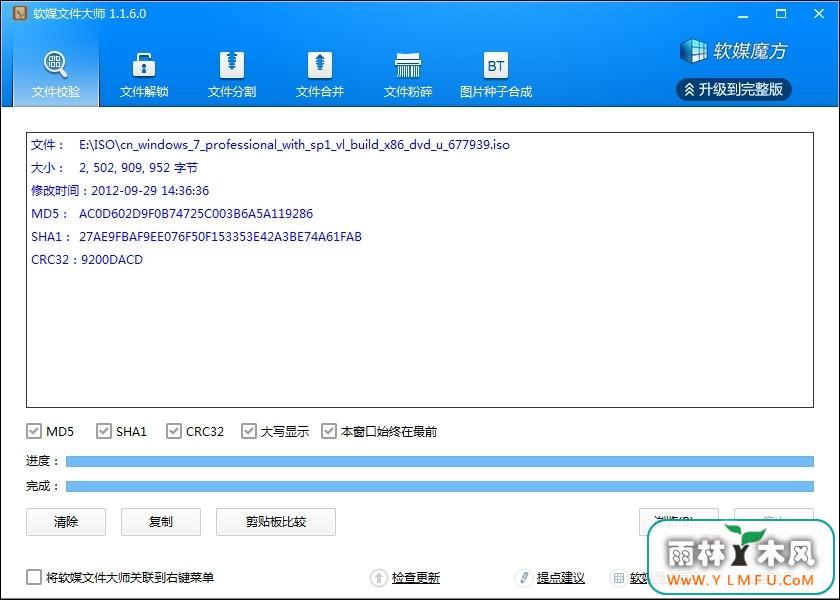Click the 清除 clear button
Image resolution: width=840 pixels, height=600 pixels.
[66, 522]
